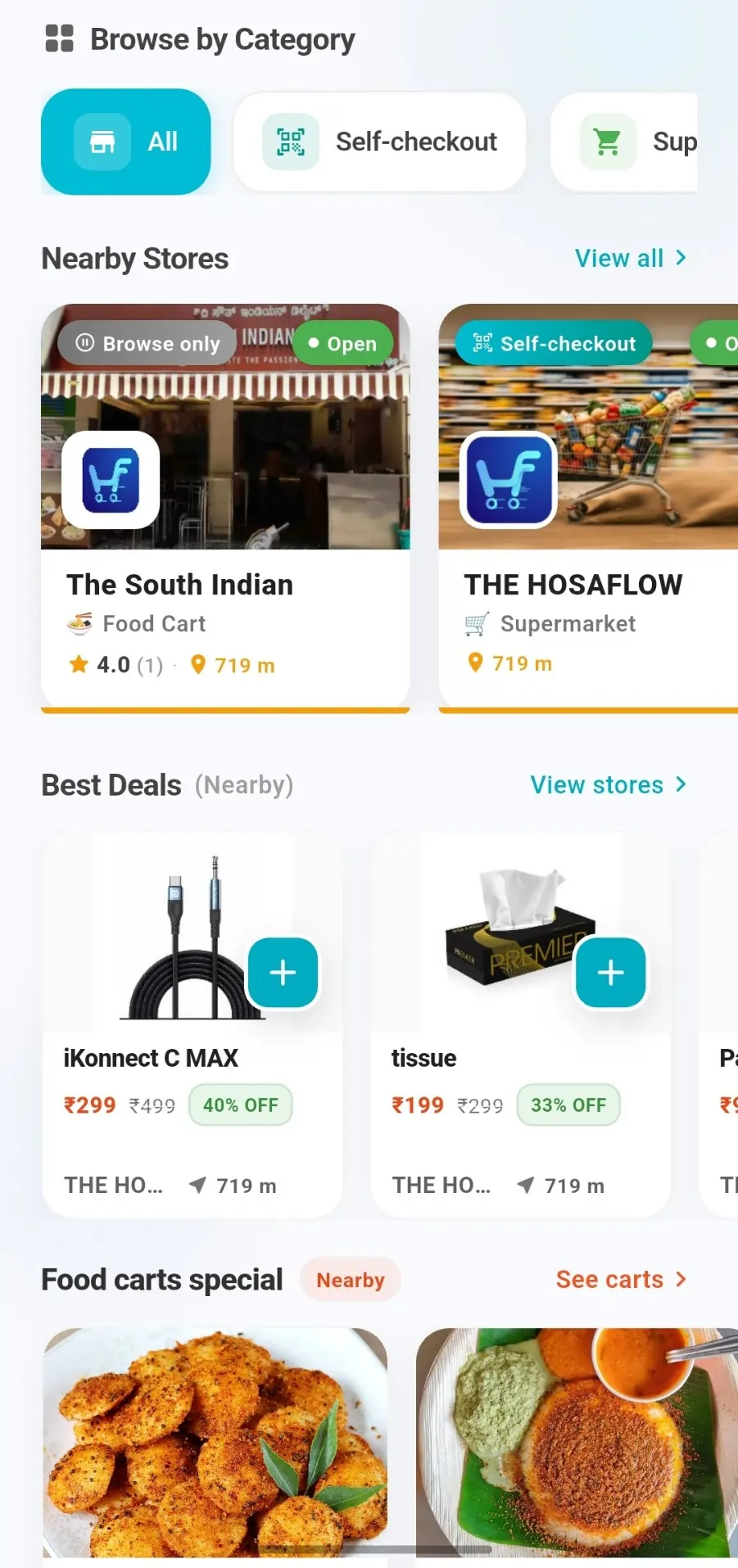This screenshot has height=1568, width=738.
Task: Select the storefront icon on the All chip
Action: coord(102,141)
